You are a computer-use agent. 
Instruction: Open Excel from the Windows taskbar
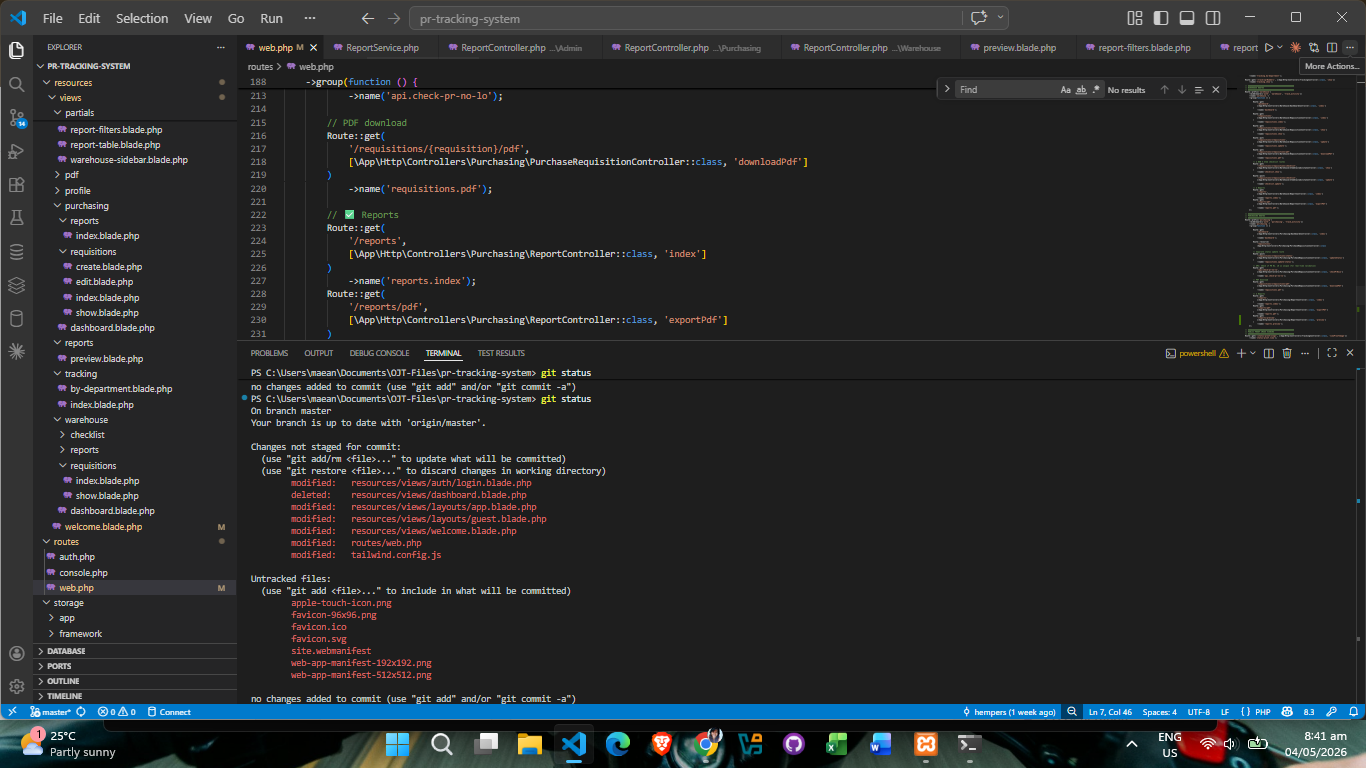837,744
